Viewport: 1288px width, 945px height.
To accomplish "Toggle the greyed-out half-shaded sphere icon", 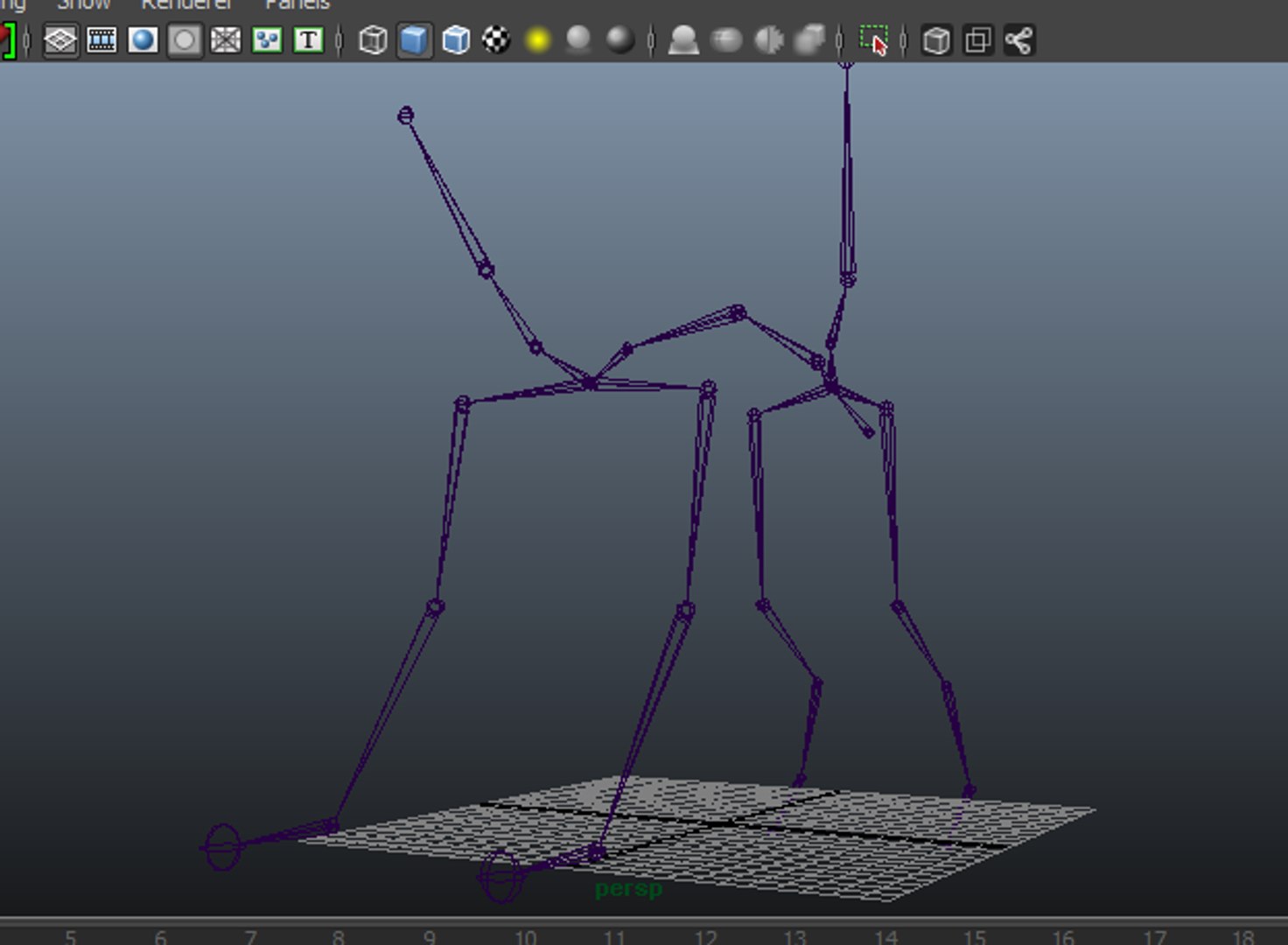I will [768, 40].
